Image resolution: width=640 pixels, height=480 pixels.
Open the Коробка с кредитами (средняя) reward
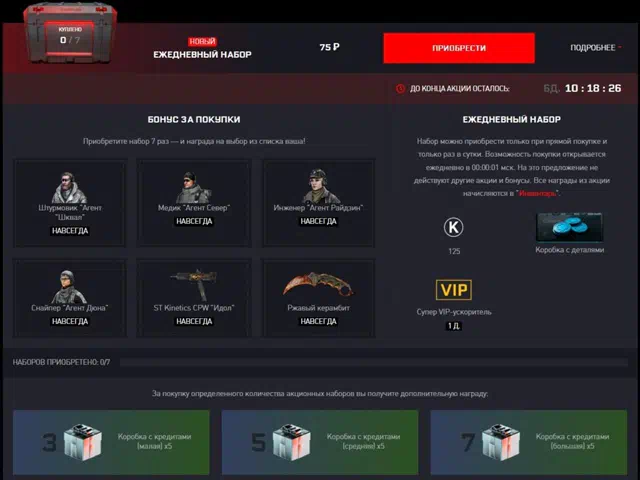pyautogui.click(x=320, y=442)
